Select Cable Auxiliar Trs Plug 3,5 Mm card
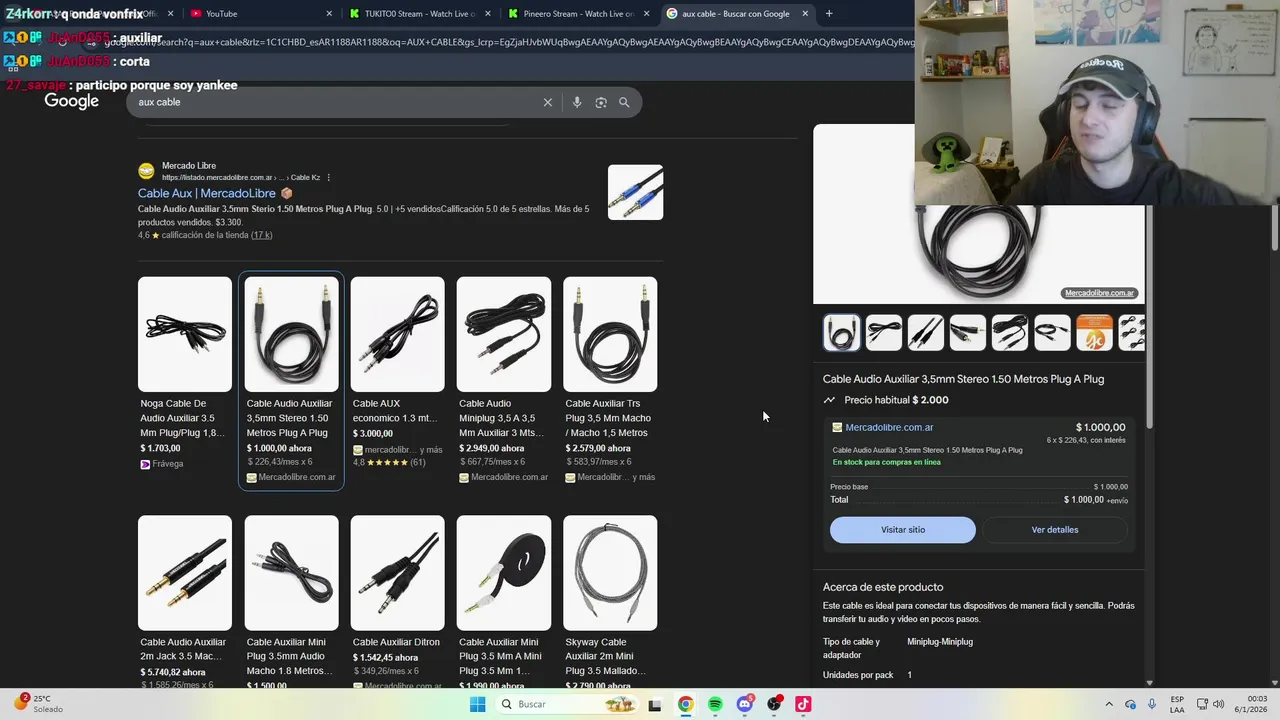This screenshot has height=720, width=1280. pos(610,380)
